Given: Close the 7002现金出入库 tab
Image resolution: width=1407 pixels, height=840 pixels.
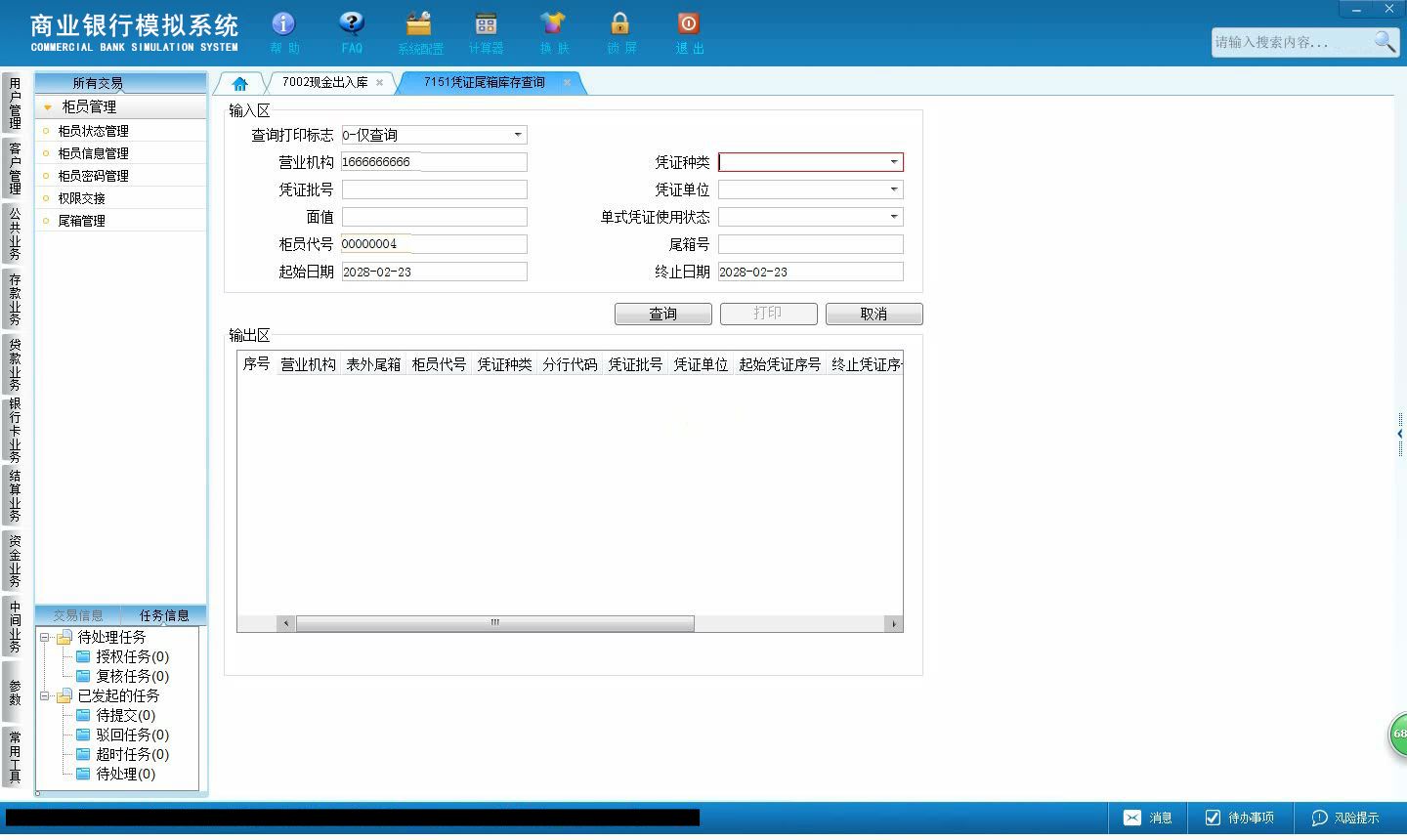Looking at the screenshot, I should coord(379,83).
